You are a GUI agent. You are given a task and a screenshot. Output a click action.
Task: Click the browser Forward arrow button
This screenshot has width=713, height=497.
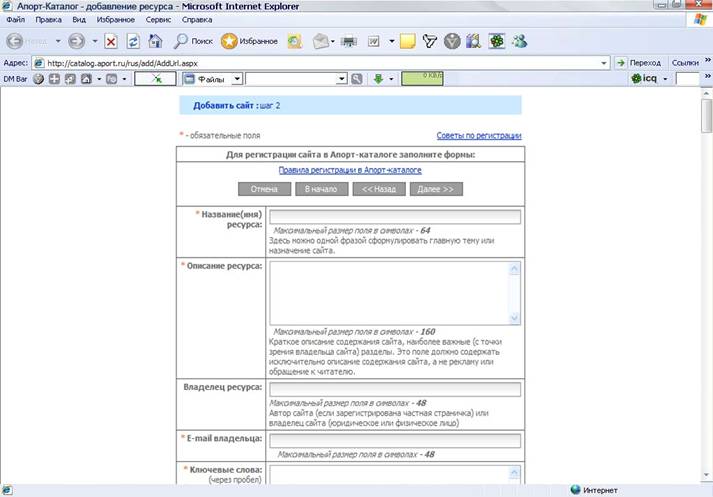(x=76, y=41)
